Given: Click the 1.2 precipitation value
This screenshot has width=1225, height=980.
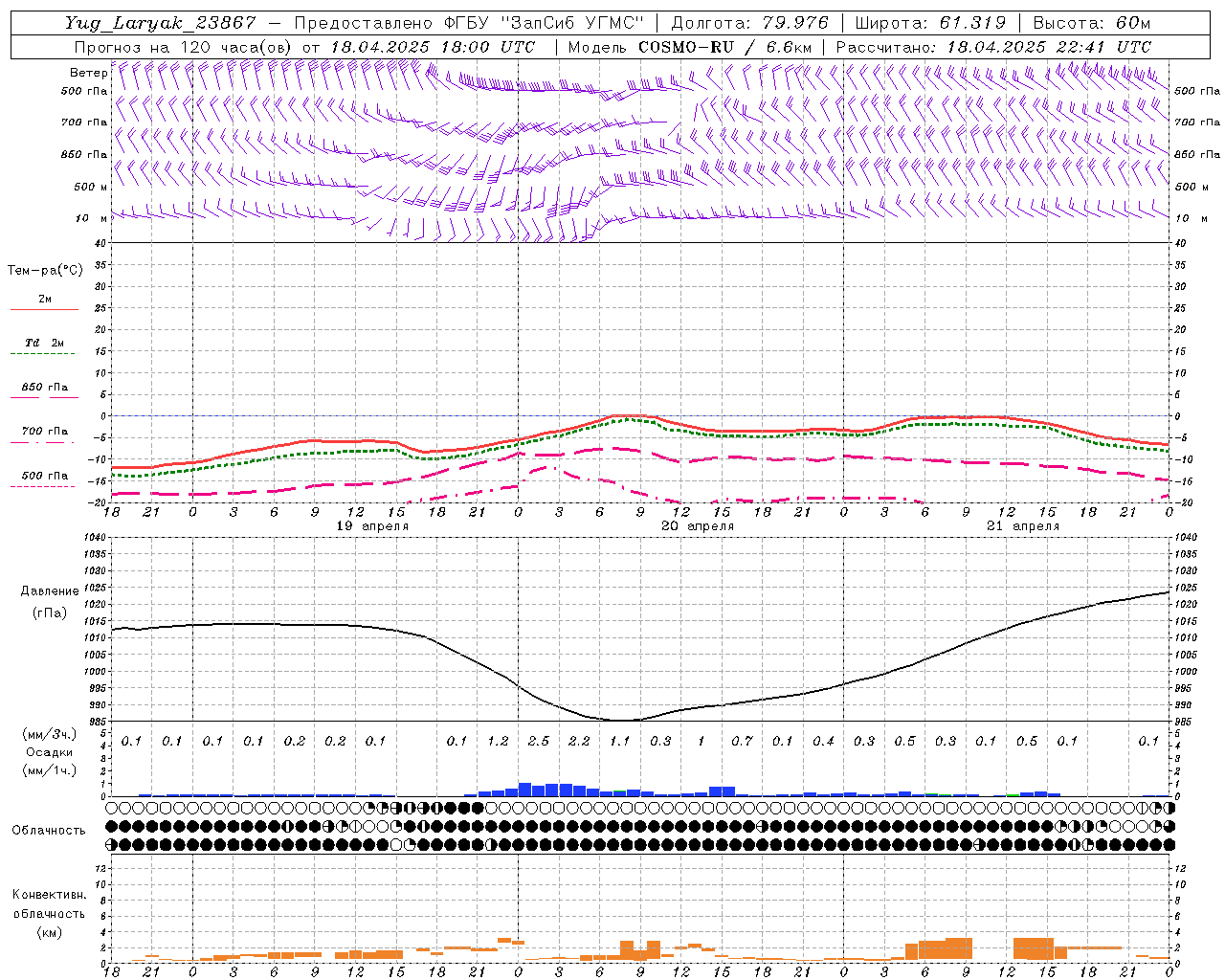Looking at the screenshot, I should tap(499, 741).
